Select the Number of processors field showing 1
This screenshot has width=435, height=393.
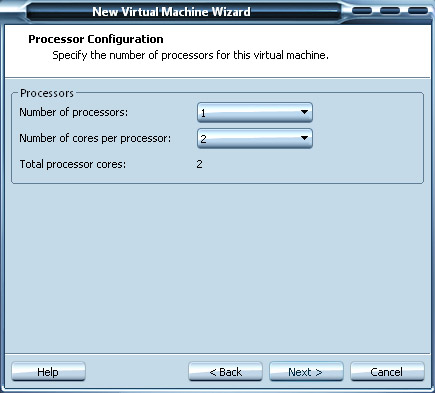(x=255, y=112)
